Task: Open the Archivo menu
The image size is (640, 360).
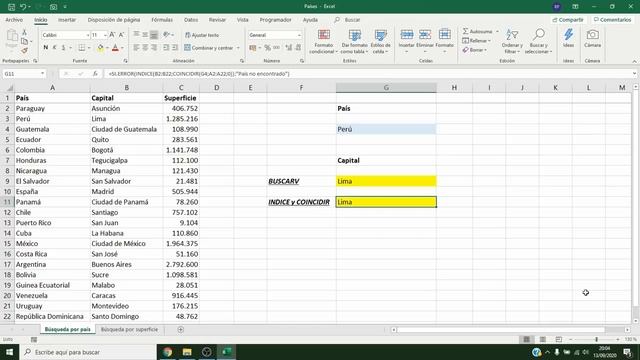Action: click(x=14, y=20)
